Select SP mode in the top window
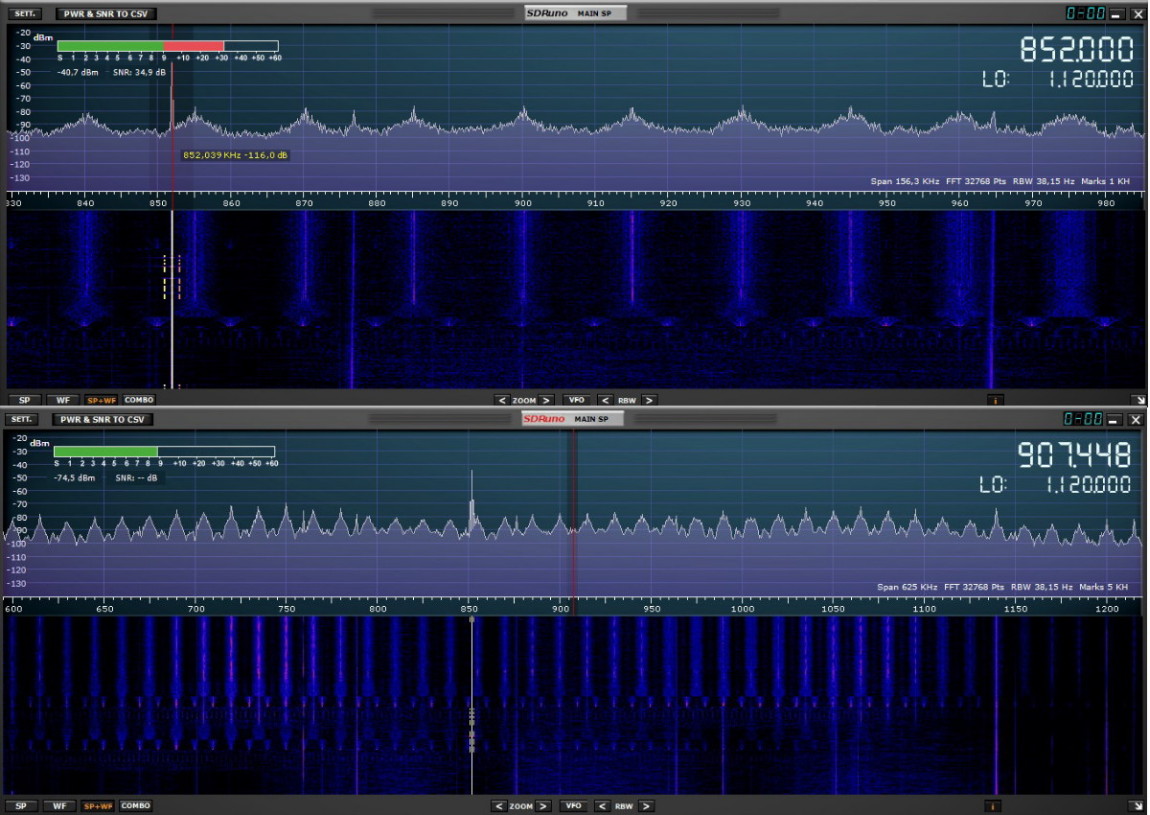 (24, 400)
